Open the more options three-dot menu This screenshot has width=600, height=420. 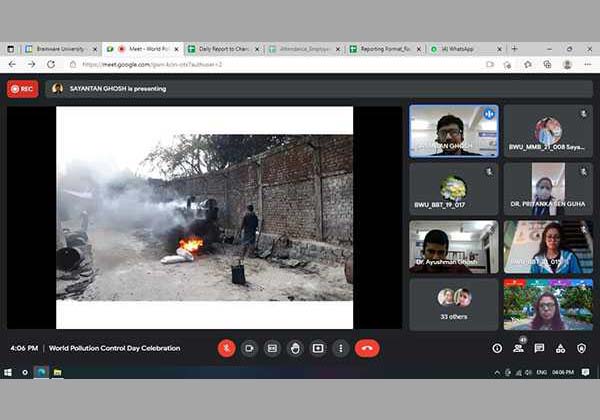tap(340, 348)
